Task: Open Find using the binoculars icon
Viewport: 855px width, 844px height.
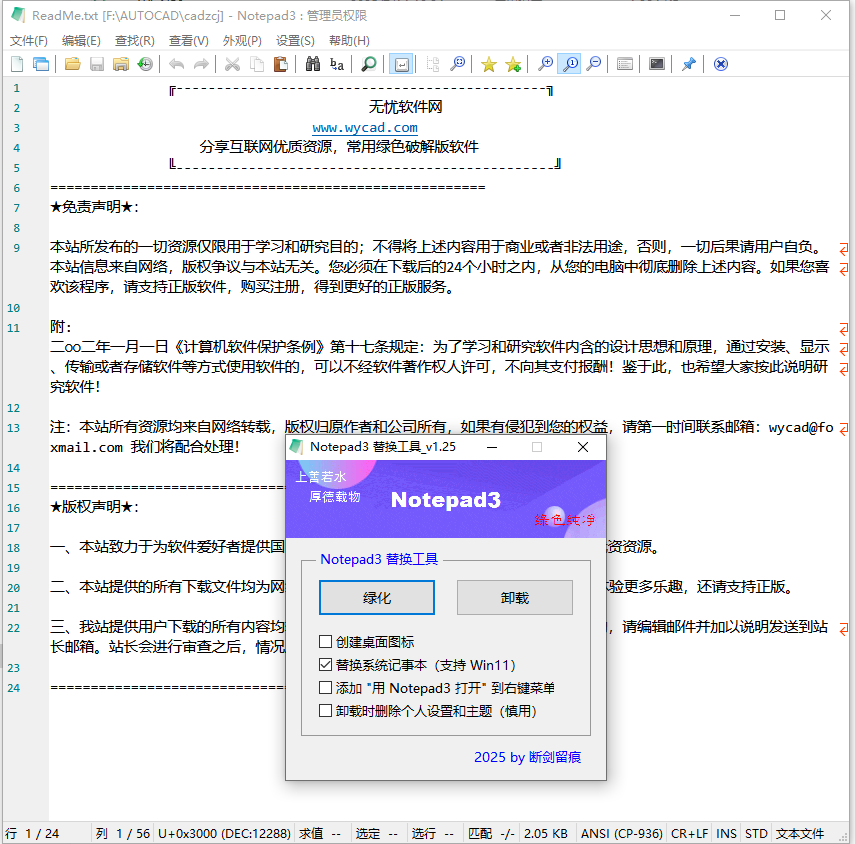Action: pos(314,64)
